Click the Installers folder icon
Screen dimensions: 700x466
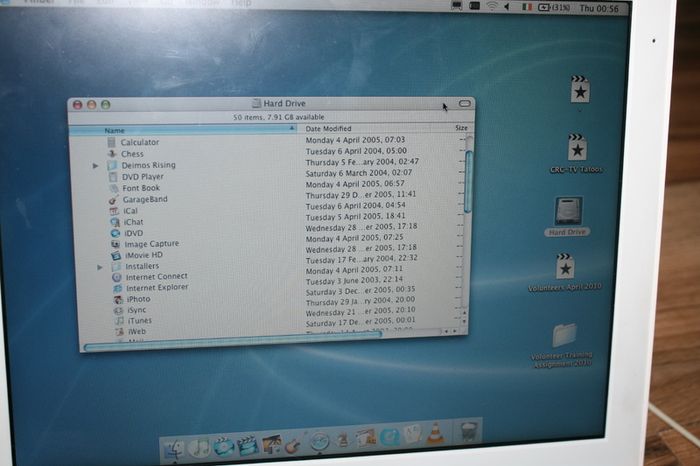[x=117, y=266]
